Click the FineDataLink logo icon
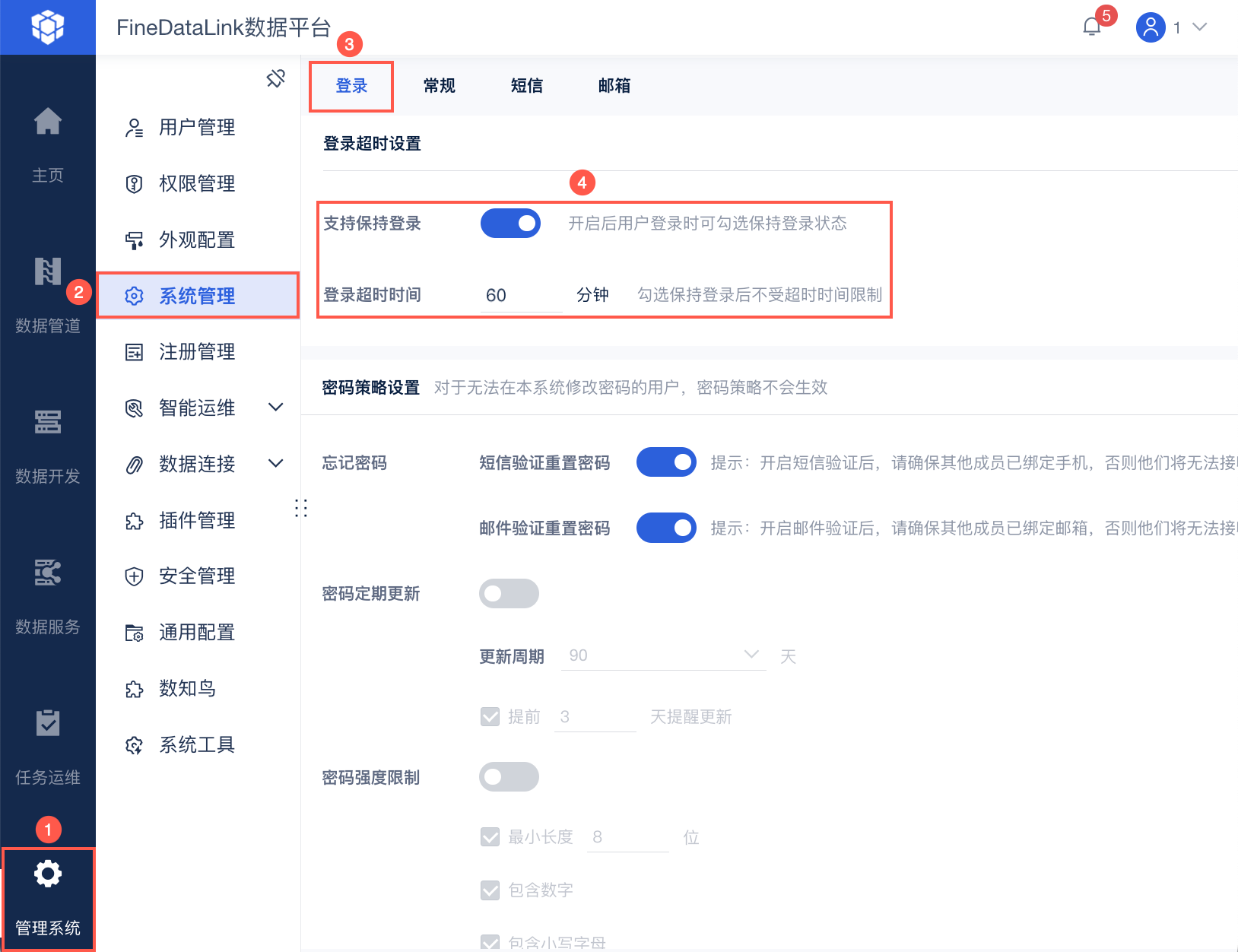Viewport: 1238px width, 952px height. [x=48, y=27]
